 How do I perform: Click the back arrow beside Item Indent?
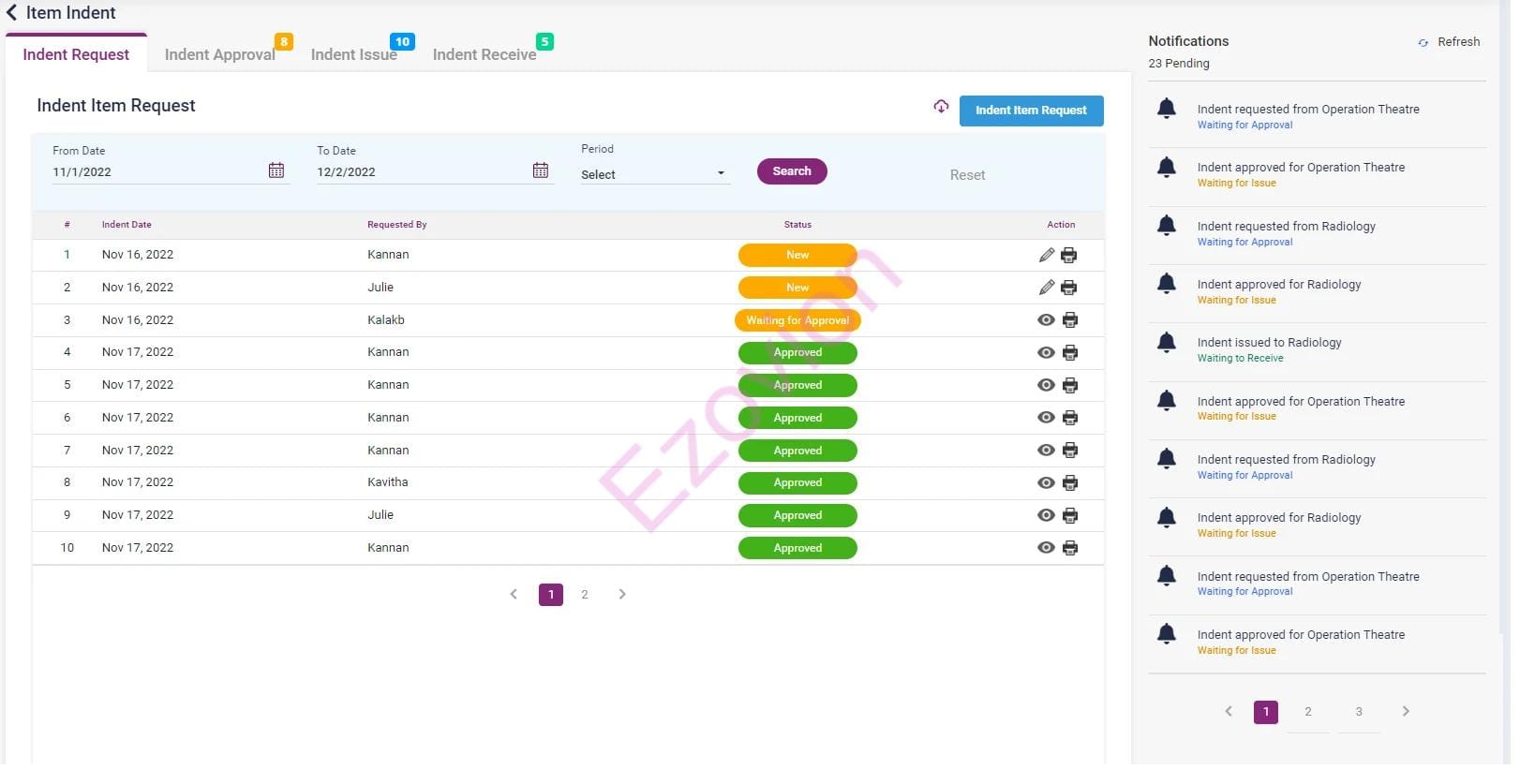tap(11, 13)
